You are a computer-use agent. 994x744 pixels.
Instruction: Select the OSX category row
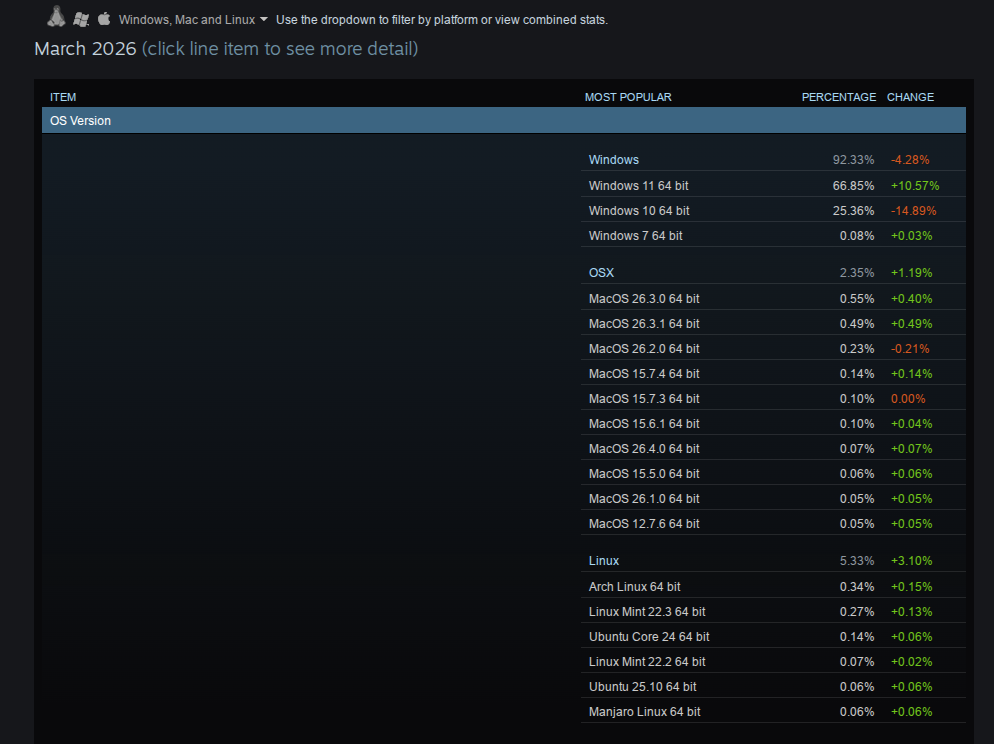coord(773,273)
